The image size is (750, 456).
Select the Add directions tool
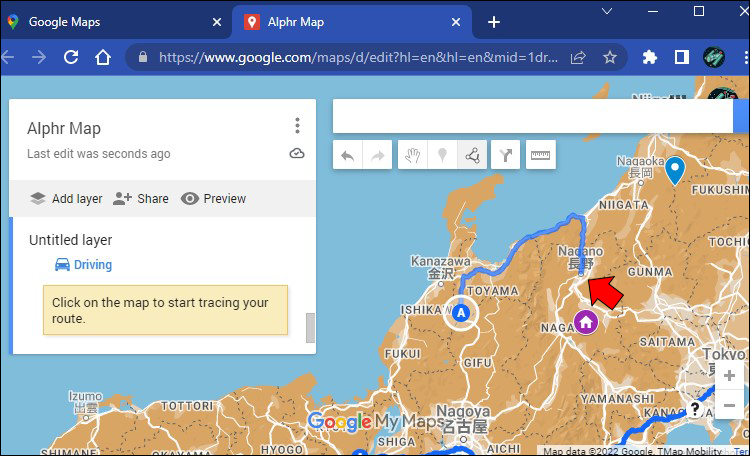506,155
